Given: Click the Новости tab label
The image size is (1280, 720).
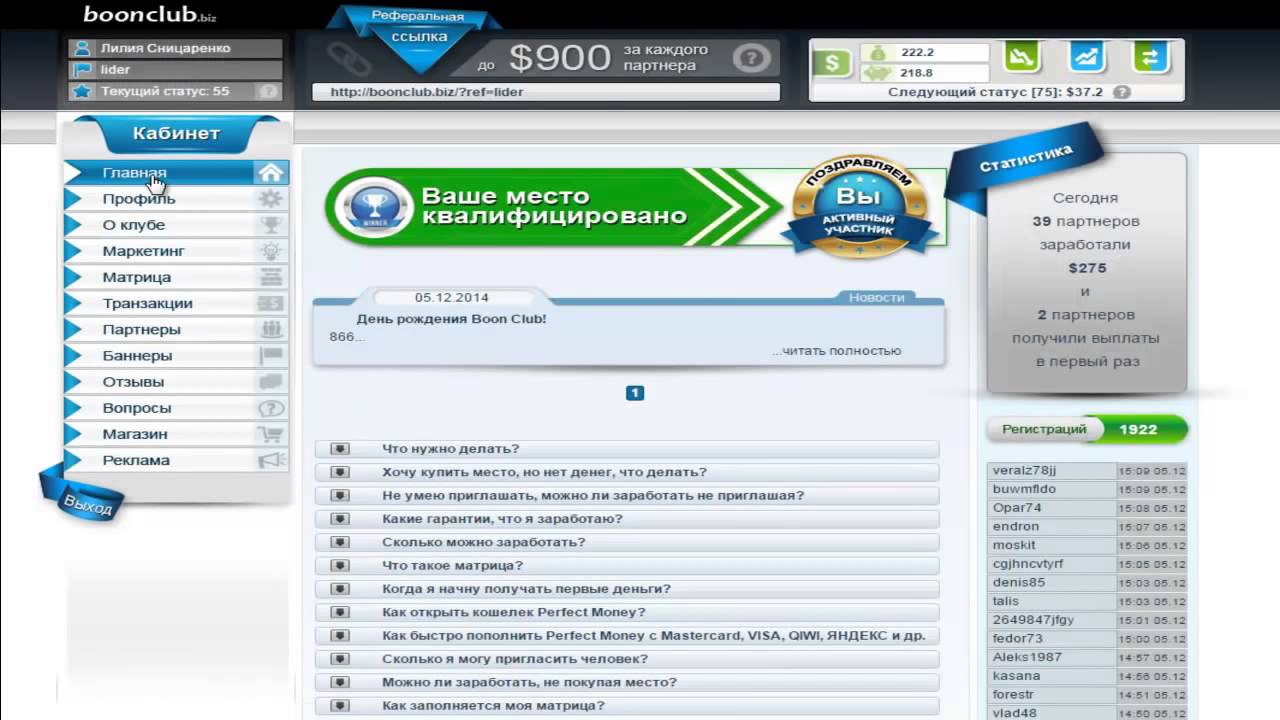Looking at the screenshot, I should tap(876, 297).
